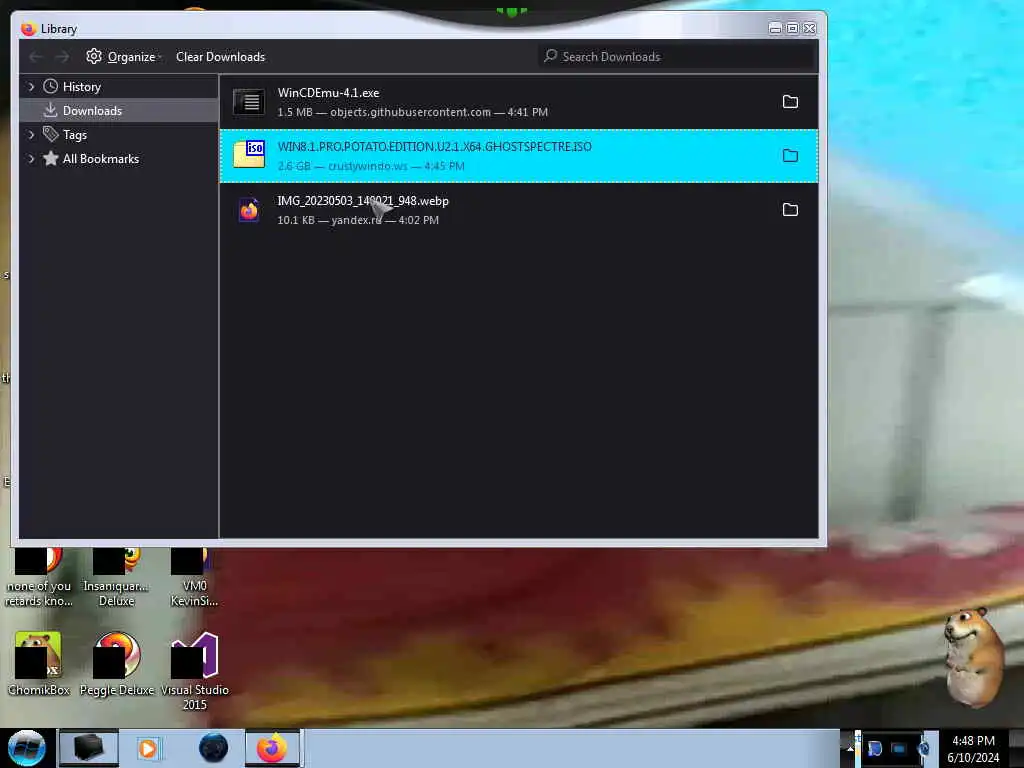Click the Tags label icon
This screenshot has width=1024, height=768.
tap(50, 134)
